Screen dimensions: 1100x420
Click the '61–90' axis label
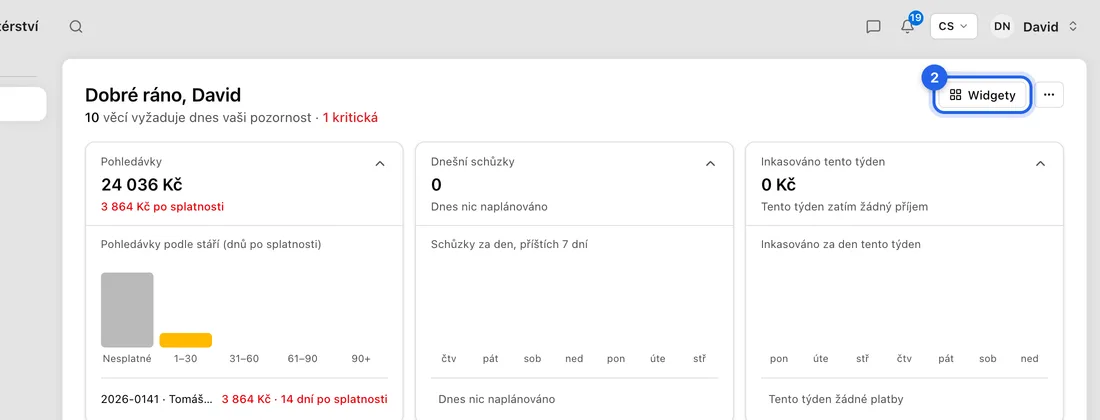pos(302,358)
